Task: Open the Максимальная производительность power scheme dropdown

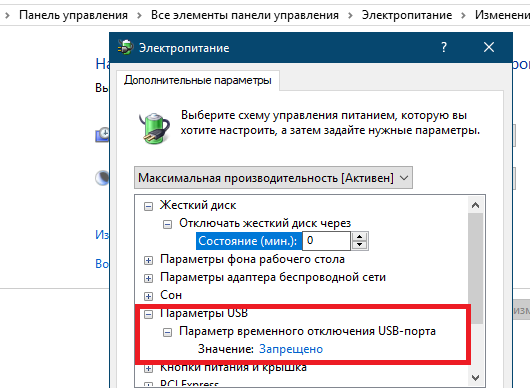Action: point(273,177)
